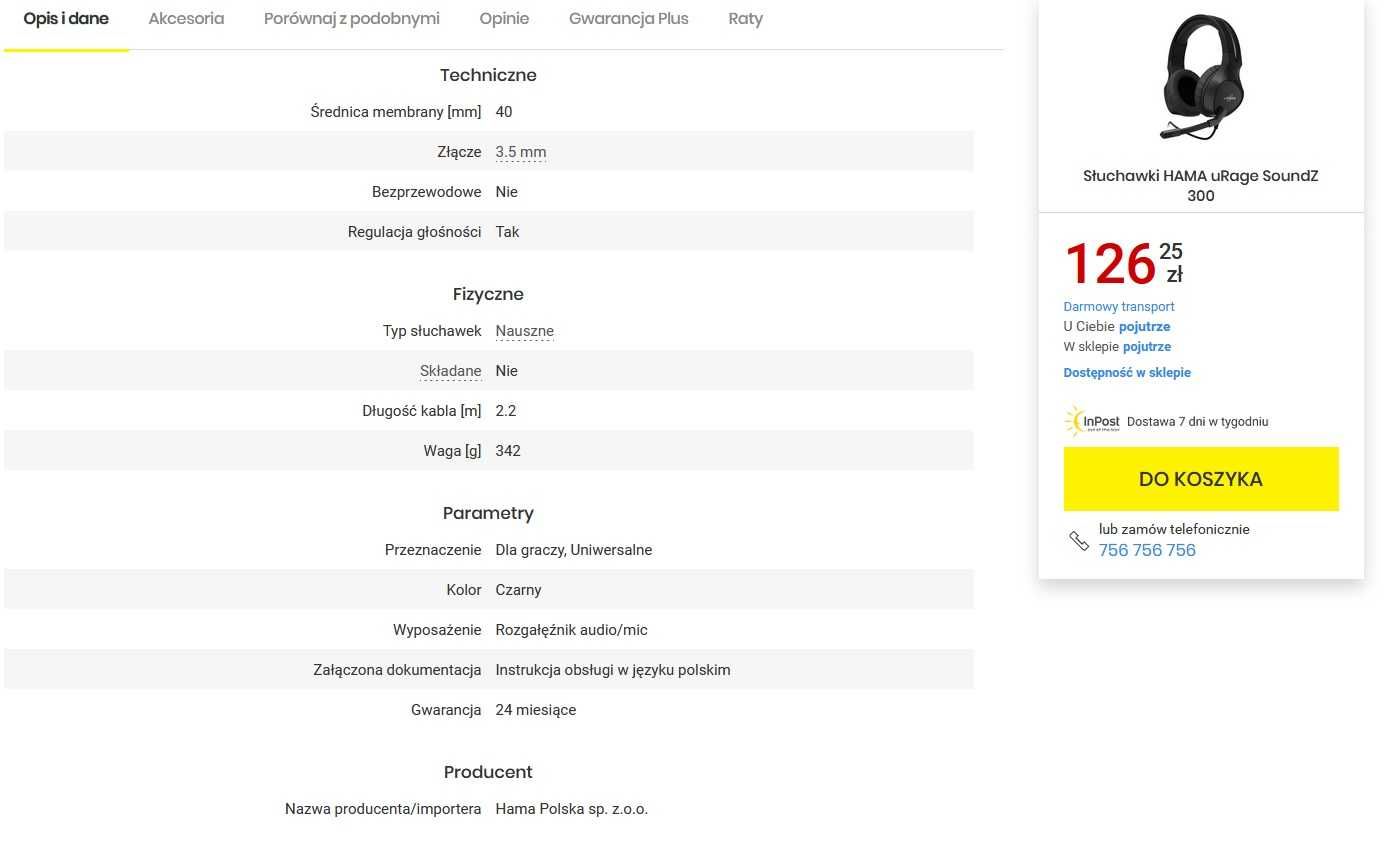Click the 'Wyposażenie' label
This screenshot has height=855, width=1387.
[437, 630]
